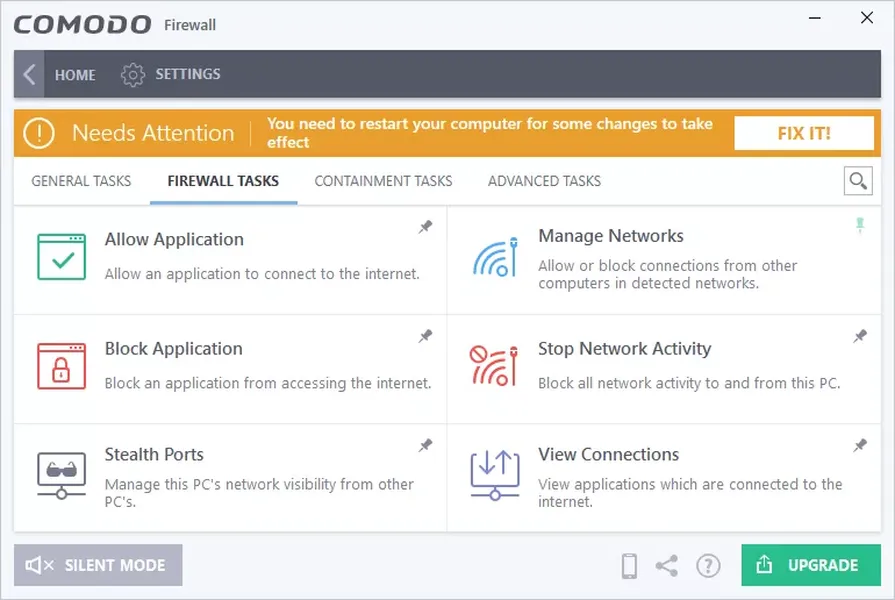Click the green Upgrade button
The width and height of the screenshot is (895, 600).
click(x=810, y=565)
